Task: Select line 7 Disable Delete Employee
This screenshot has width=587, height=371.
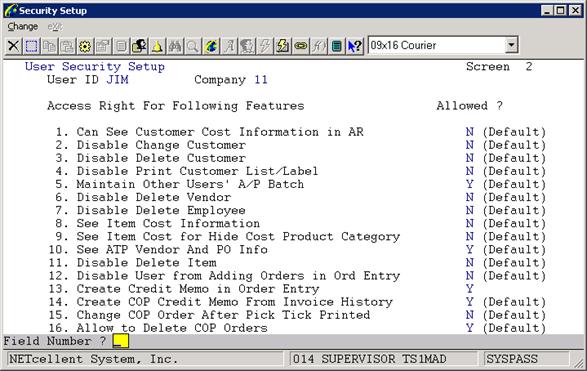Action: pos(150,210)
